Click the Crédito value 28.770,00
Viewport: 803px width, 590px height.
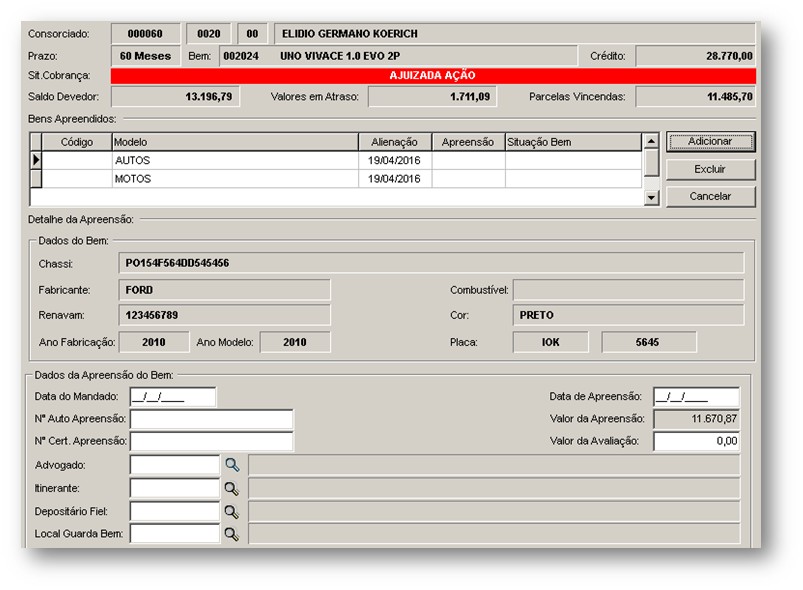[x=695, y=56]
